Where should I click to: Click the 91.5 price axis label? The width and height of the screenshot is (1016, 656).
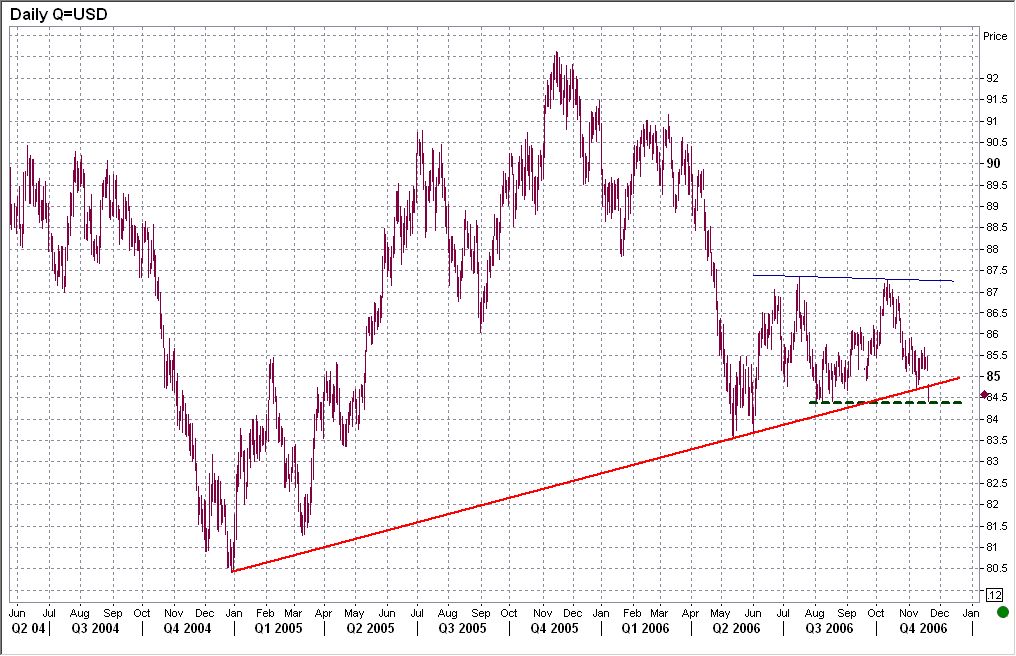(x=997, y=99)
